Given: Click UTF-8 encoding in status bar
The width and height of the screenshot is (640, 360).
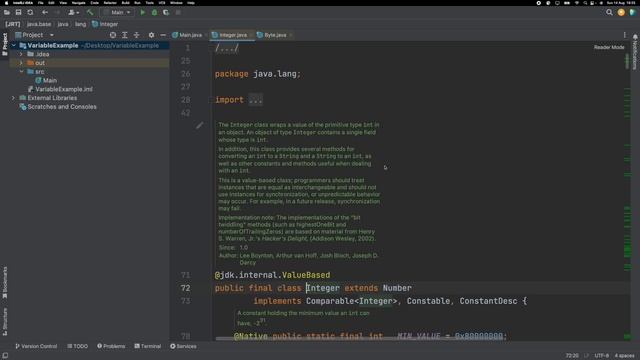Looking at the screenshot, I should point(602,356).
